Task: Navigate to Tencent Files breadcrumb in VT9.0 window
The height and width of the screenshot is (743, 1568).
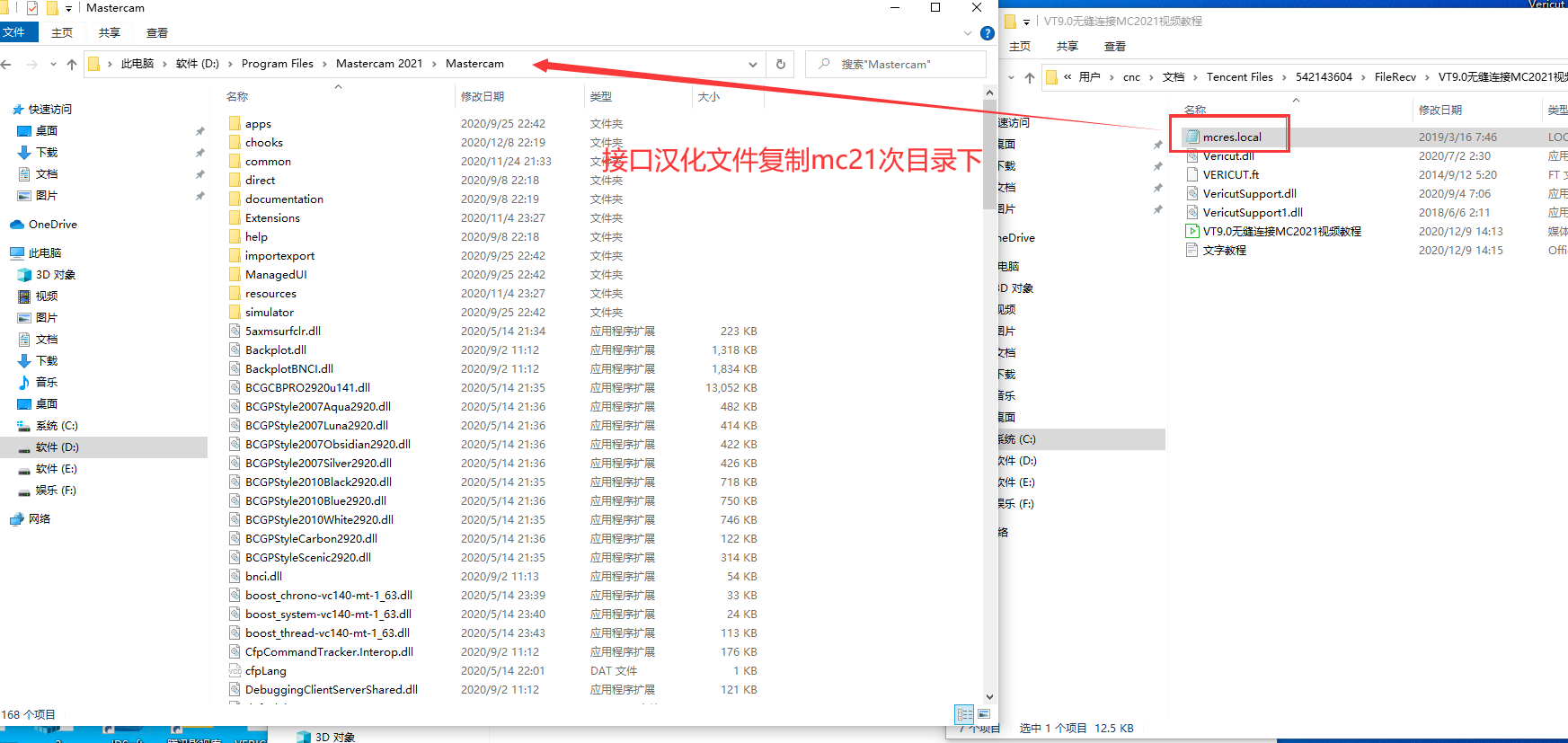Action: (x=1240, y=77)
